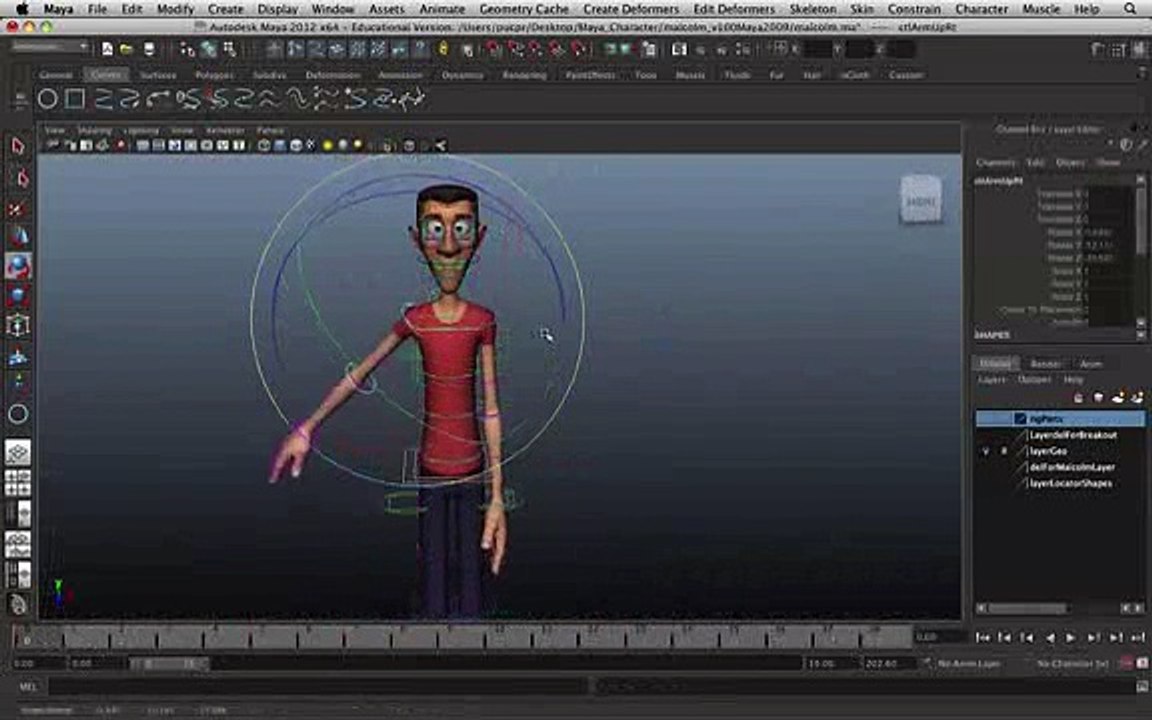Click the Open Scene folder icon
Viewport: 1152px width, 720px height.
point(126,49)
